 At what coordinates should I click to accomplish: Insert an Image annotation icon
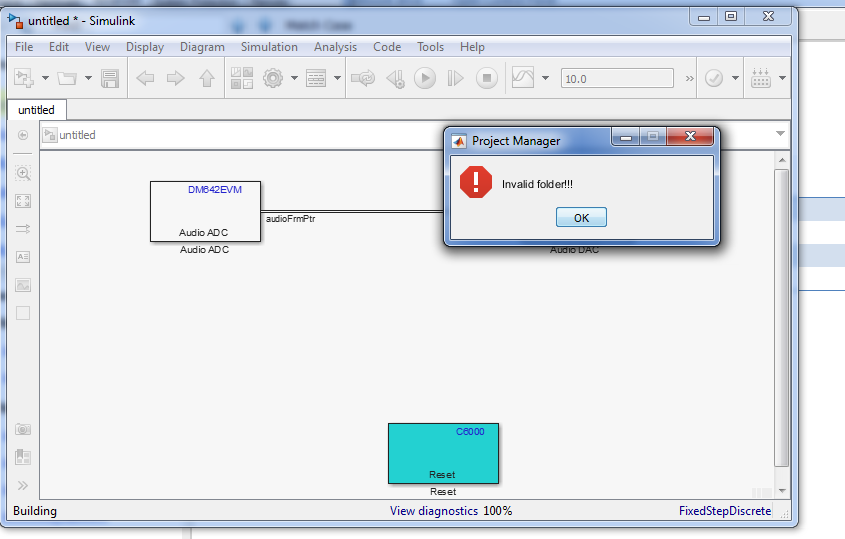tap(23, 285)
